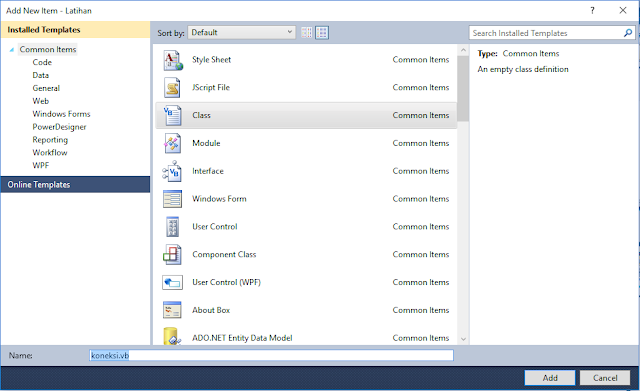Pick the User Control (WPF) icon
Viewport: 640px width, 391px height.
click(x=172, y=282)
